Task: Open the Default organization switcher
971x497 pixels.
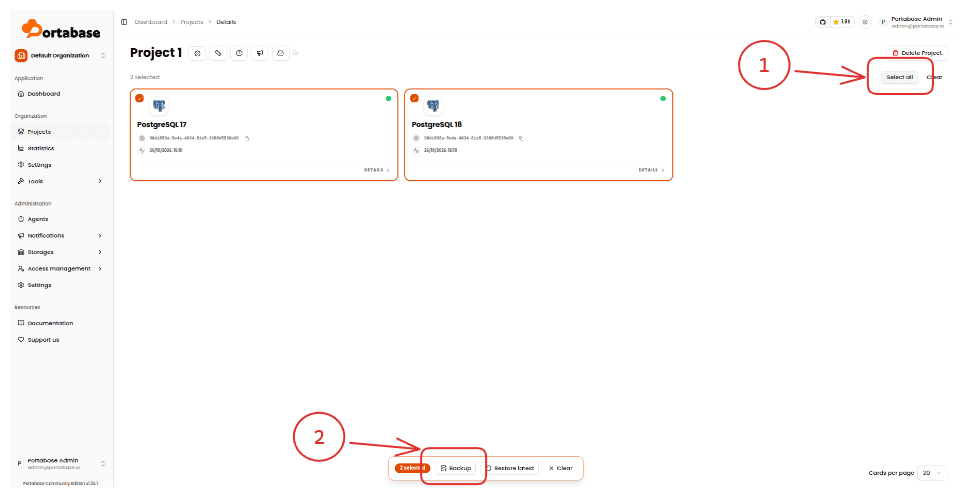Action: [x=60, y=56]
